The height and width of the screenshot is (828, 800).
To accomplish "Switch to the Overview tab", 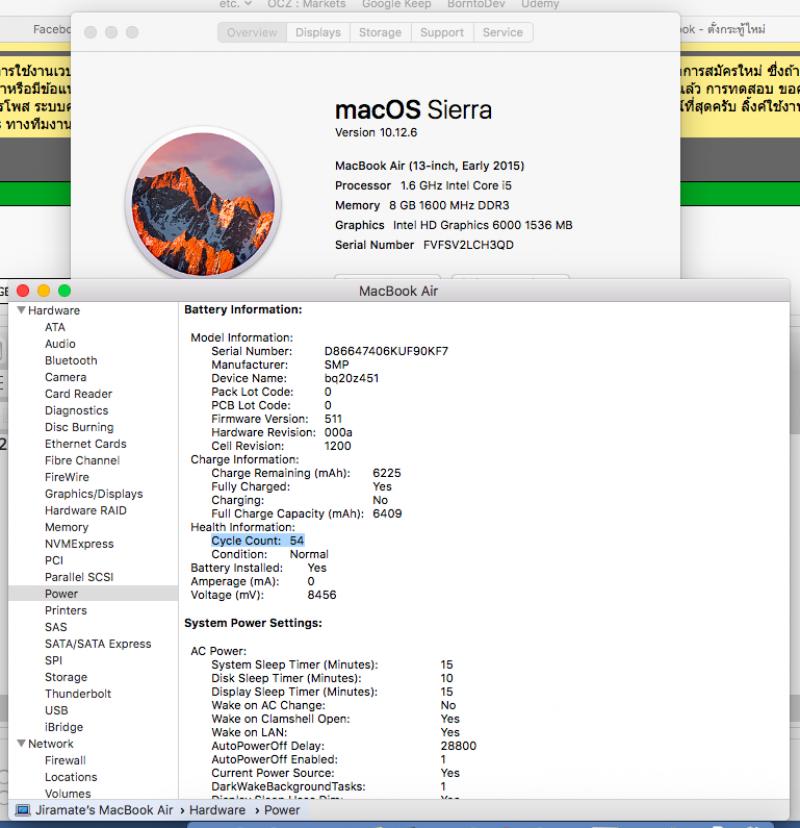I will [x=252, y=33].
